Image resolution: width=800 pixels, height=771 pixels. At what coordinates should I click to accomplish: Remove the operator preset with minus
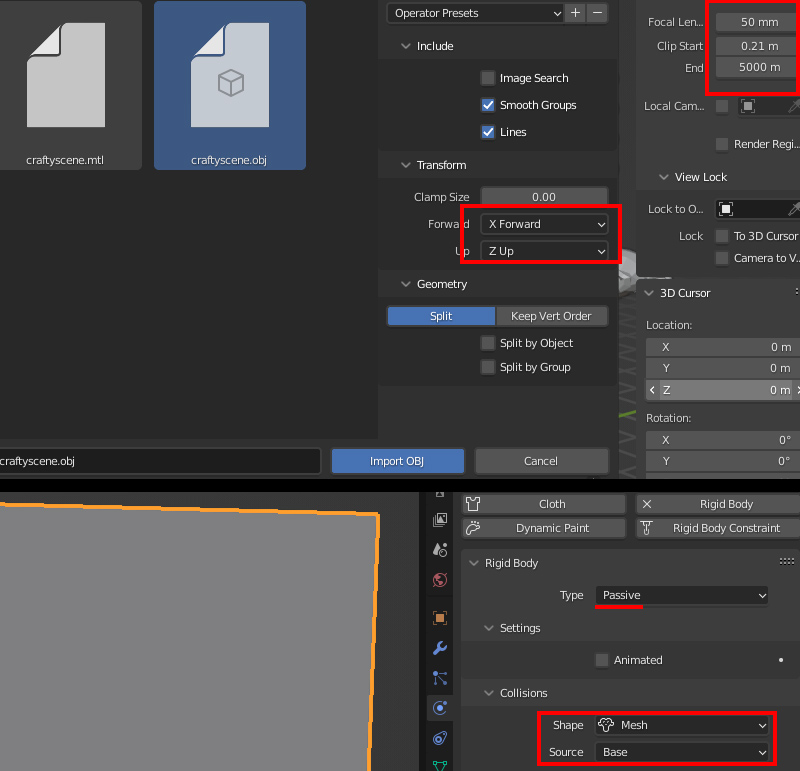tap(597, 13)
